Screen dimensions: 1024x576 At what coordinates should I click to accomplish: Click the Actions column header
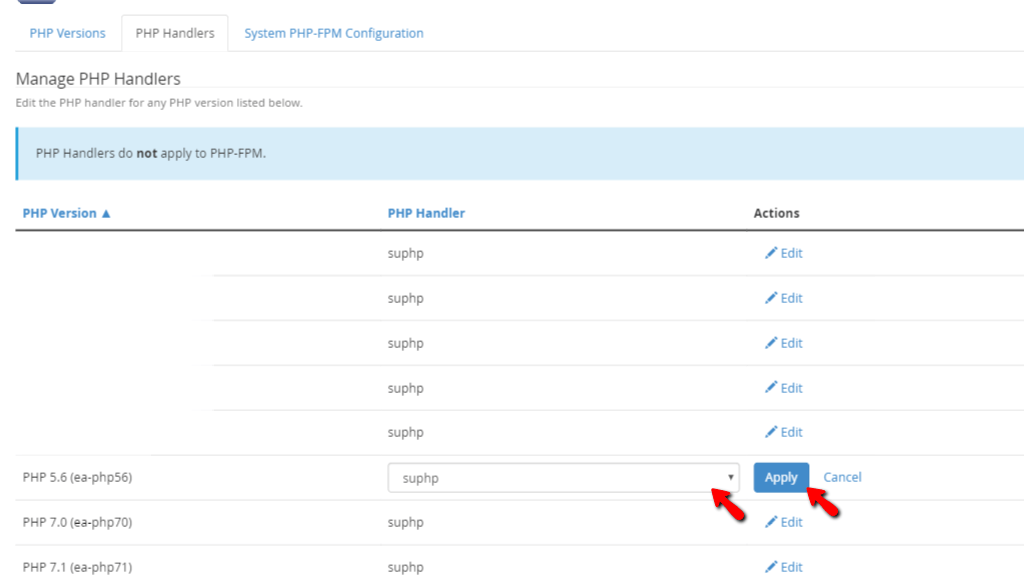click(776, 214)
